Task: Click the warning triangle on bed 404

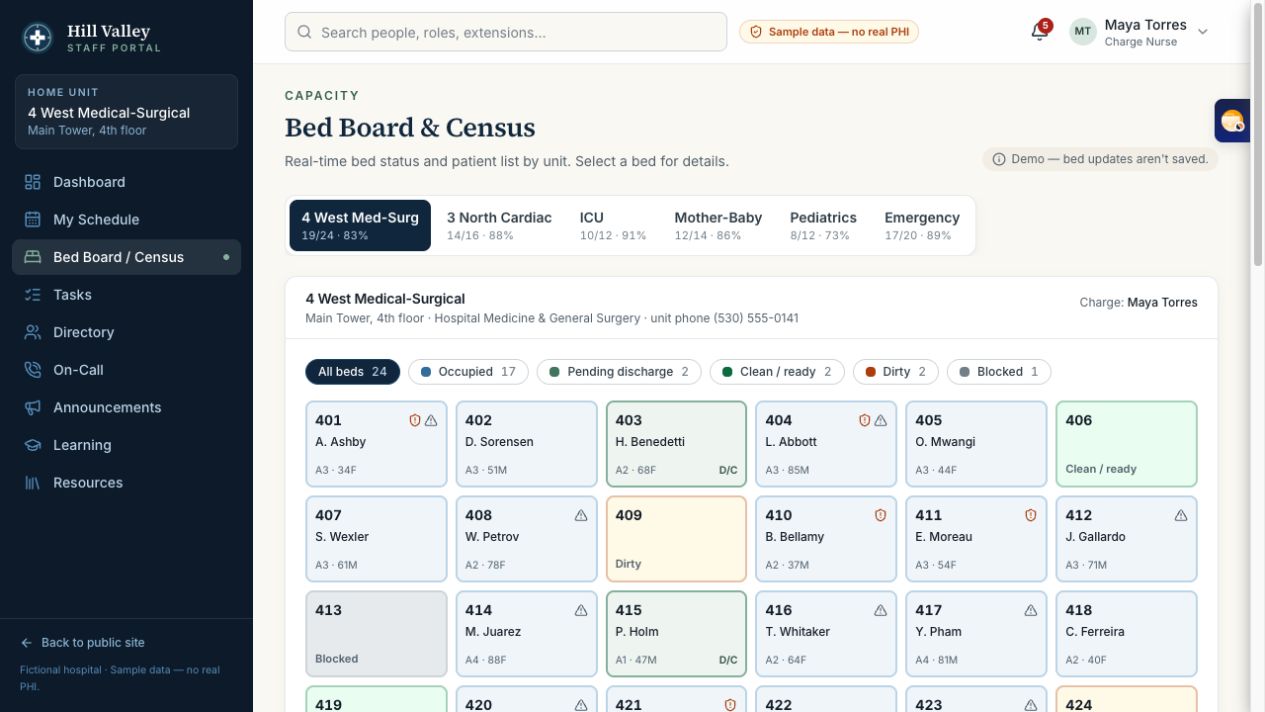Action: point(881,420)
